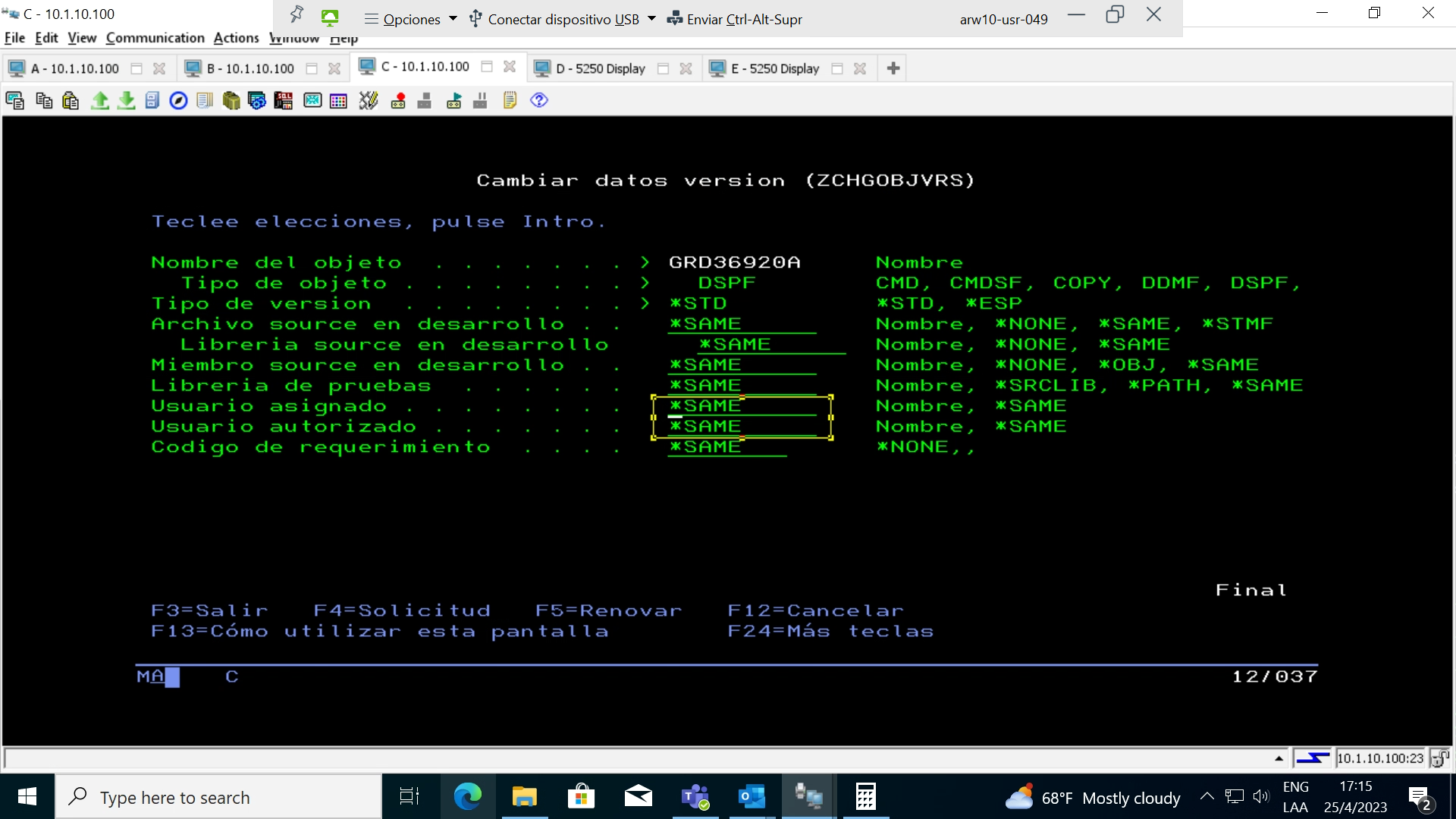
Task: Click the blue compass navigator icon
Action: point(178,100)
